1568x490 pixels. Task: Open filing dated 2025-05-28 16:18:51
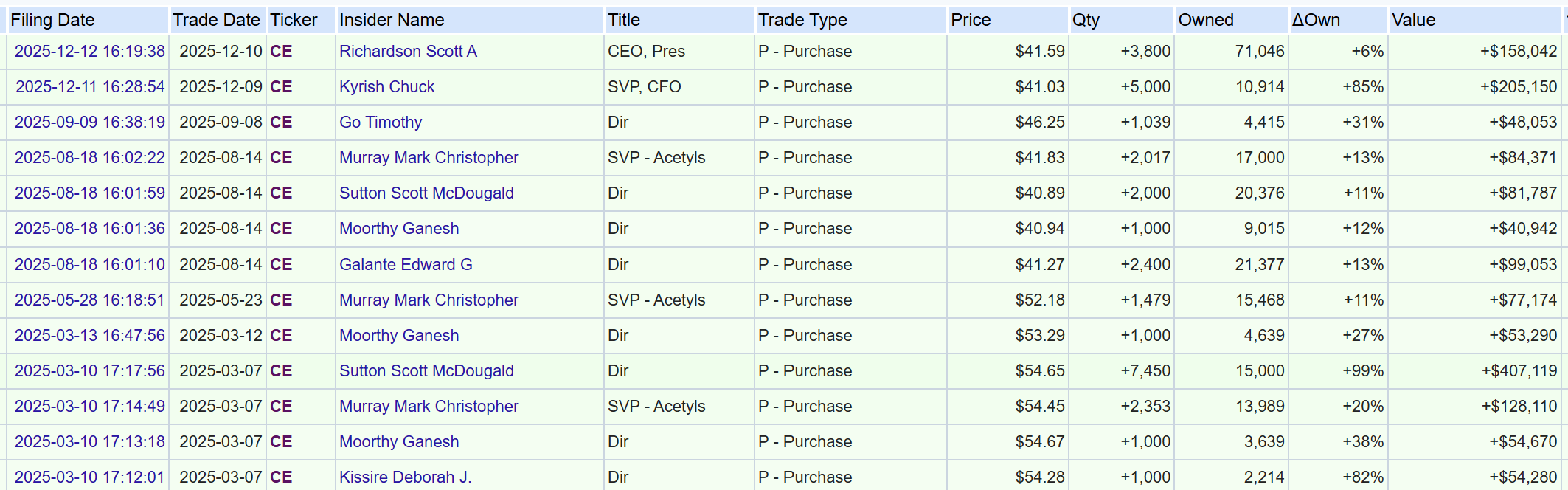(90, 300)
